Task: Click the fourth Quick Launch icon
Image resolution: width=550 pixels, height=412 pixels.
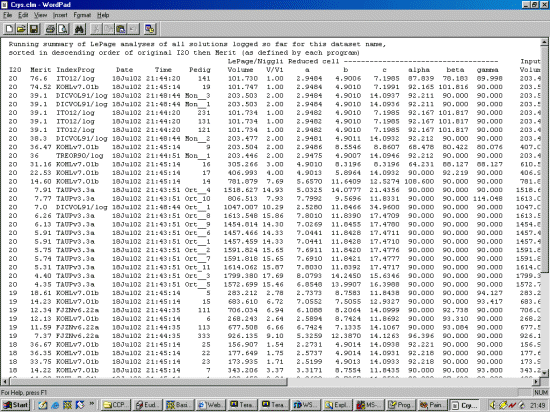Action: [80, 405]
